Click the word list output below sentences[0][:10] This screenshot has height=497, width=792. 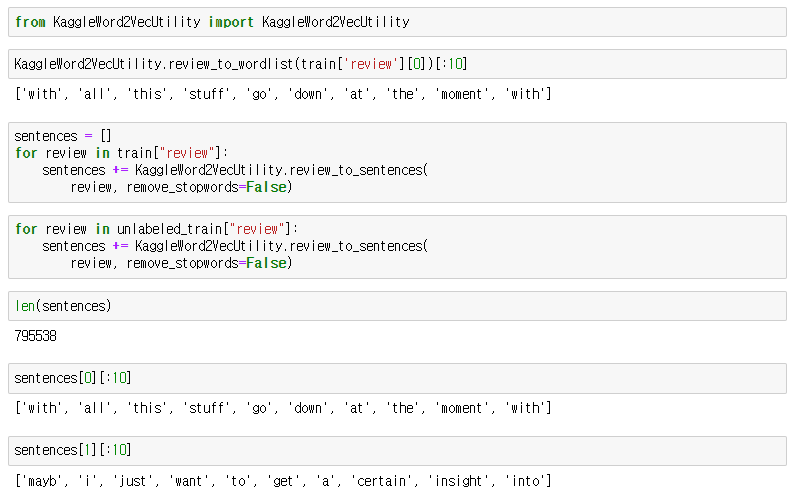[x=283, y=408]
